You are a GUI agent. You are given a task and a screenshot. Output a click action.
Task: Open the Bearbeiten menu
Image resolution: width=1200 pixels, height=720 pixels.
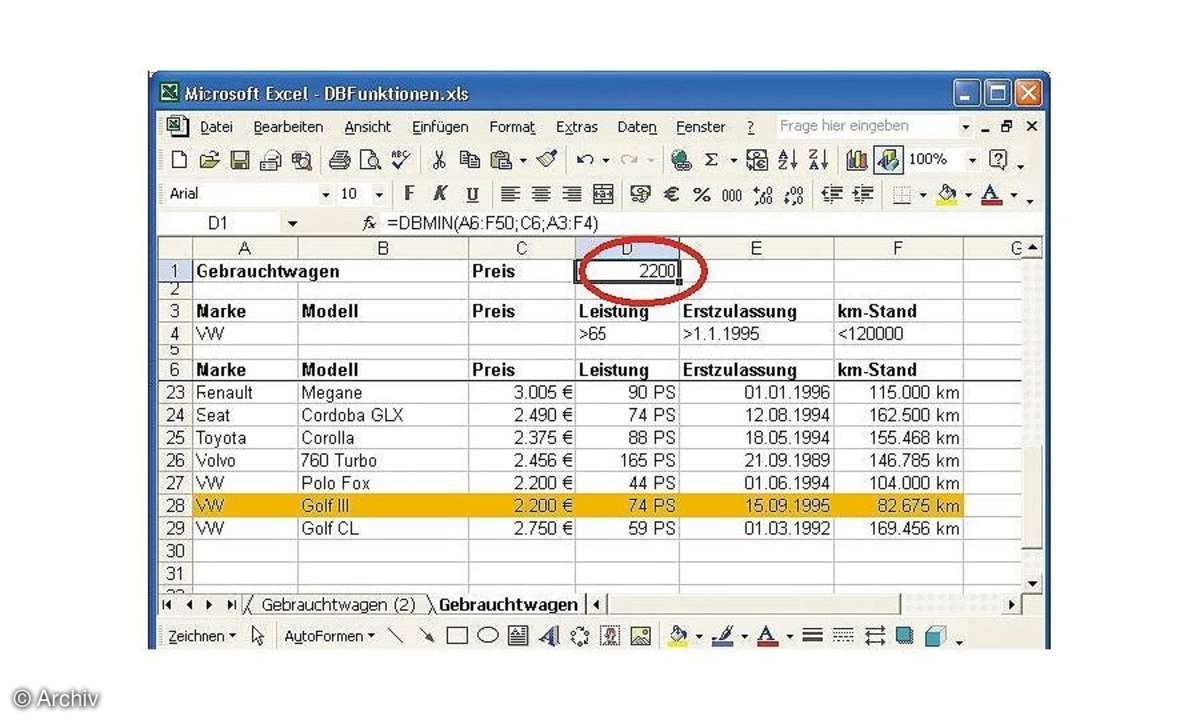(288, 128)
